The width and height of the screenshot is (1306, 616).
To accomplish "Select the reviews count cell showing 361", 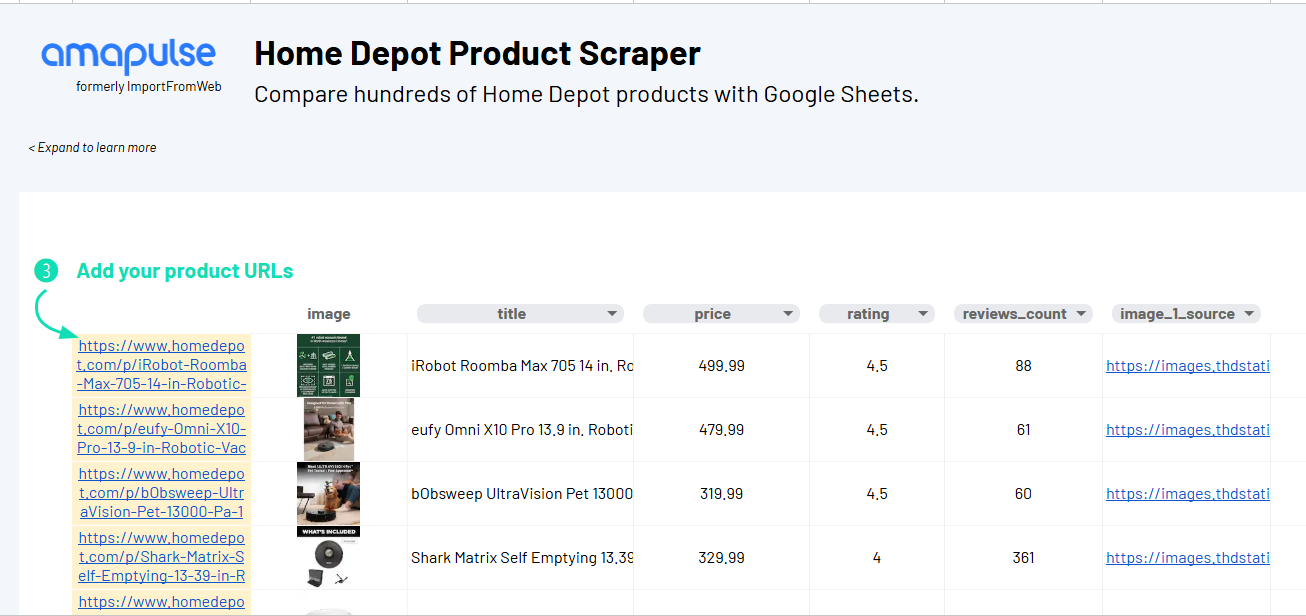I will tap(1023, 558).
